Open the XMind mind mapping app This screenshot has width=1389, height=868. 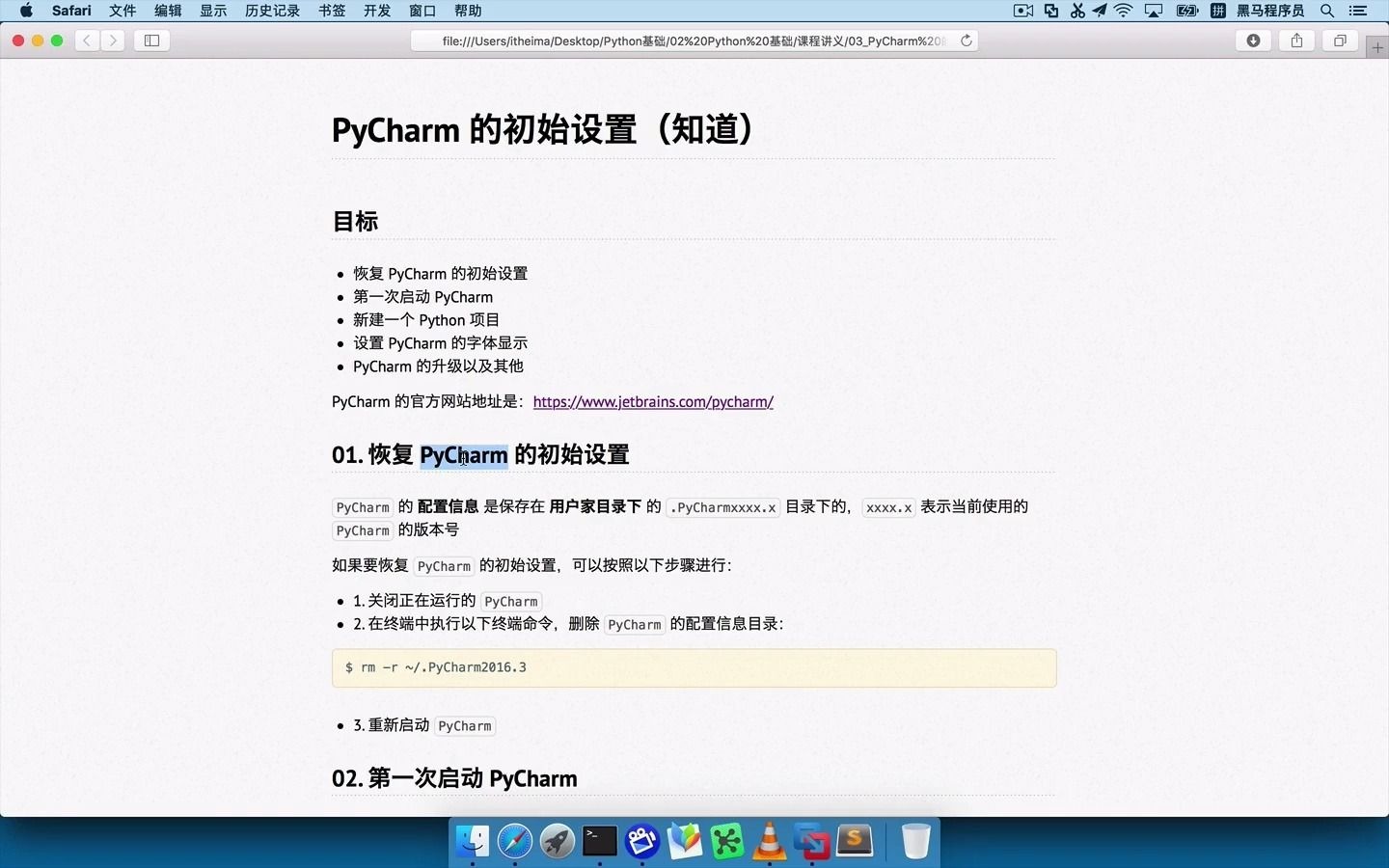pyautogui.click(x=726, y=841)
